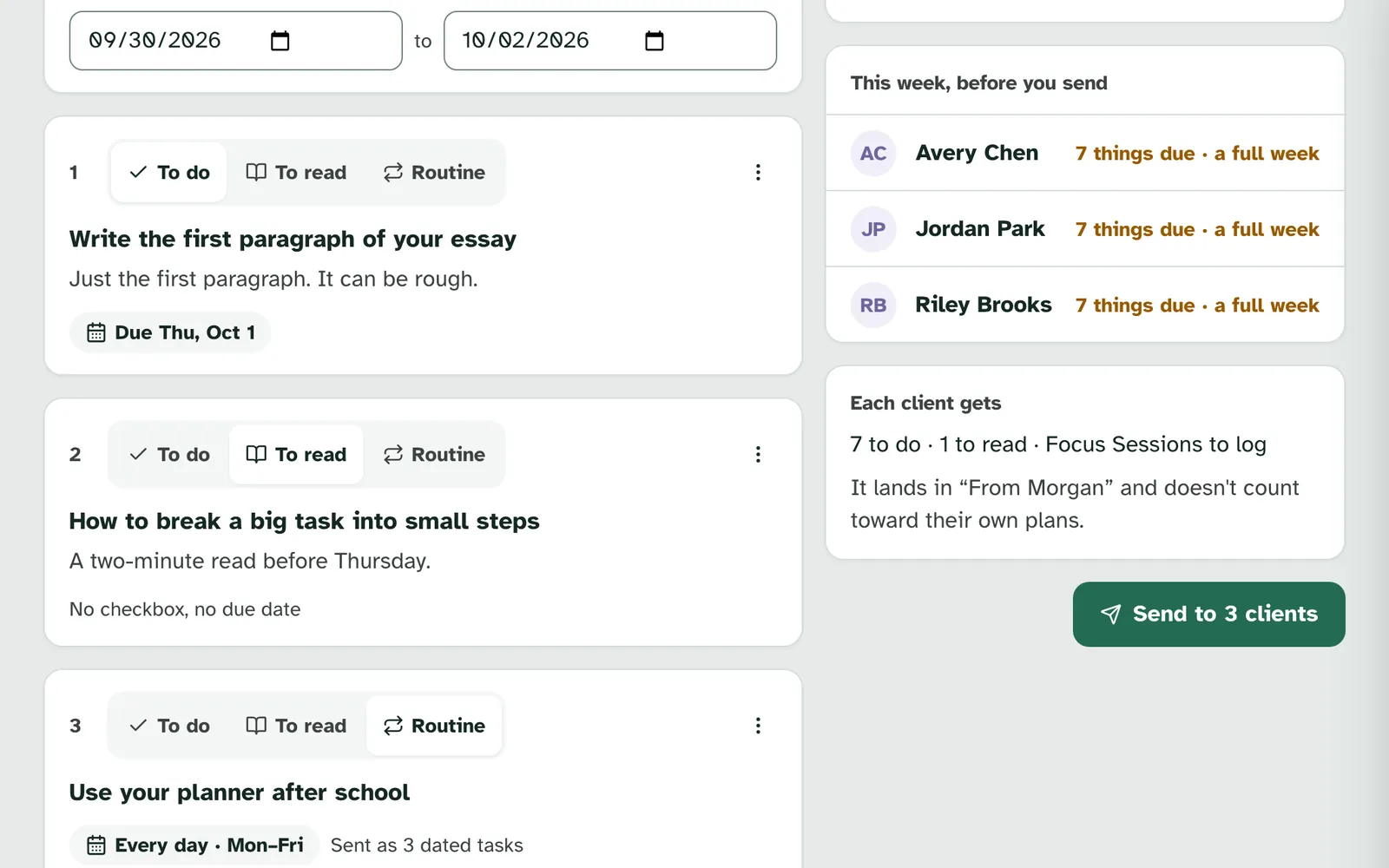Send the plan to 3 clients
The image size is (1389, 868).
coord(1208,615)
